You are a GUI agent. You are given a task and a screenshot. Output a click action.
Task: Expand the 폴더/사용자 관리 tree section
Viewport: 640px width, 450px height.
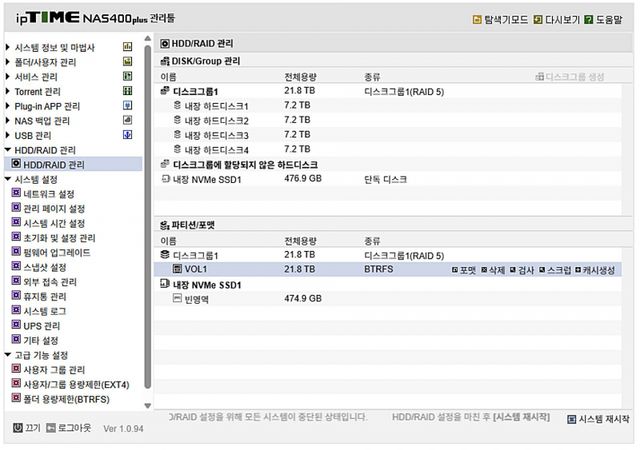8,62
